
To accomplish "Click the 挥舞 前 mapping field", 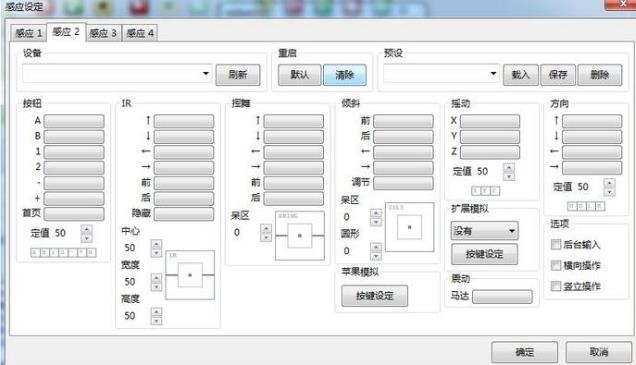I will [294, 182].
